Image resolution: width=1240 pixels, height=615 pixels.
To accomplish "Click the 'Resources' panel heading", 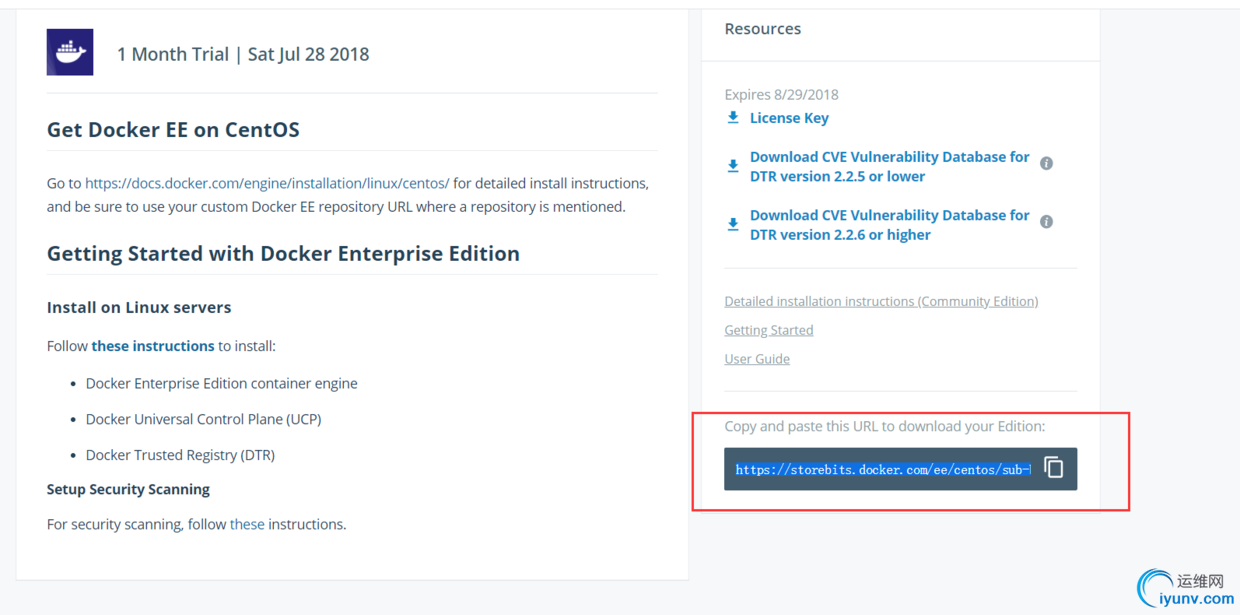I will point(763,29).
